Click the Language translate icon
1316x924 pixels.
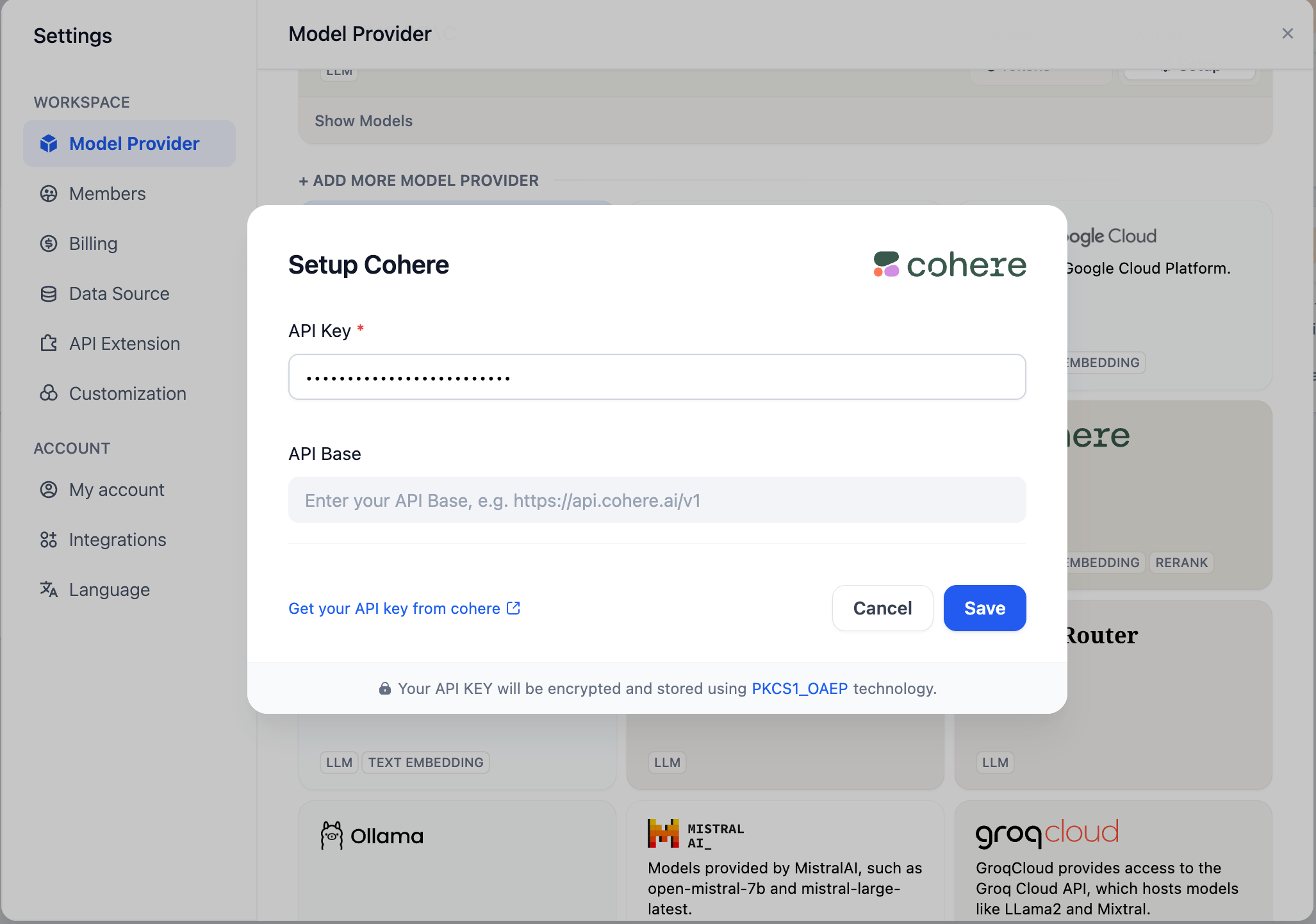[49, 590]
